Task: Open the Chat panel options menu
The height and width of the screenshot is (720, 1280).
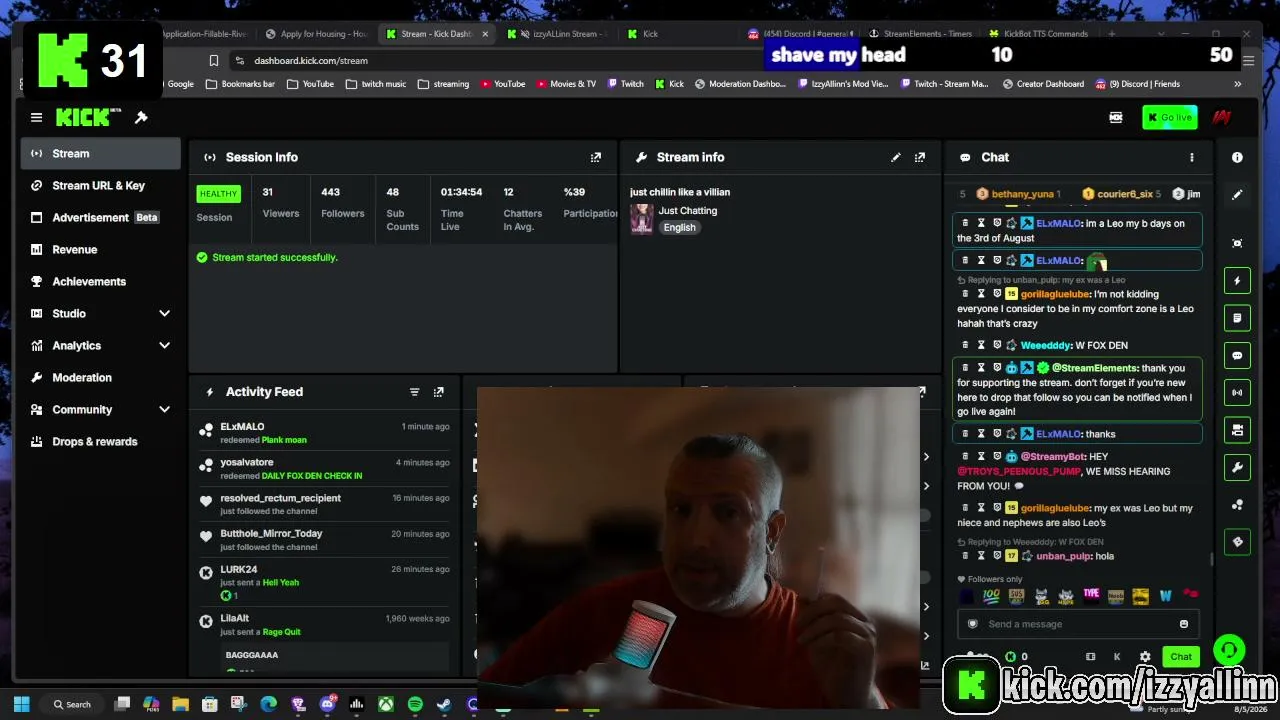Action: (x=1191, y=157)
